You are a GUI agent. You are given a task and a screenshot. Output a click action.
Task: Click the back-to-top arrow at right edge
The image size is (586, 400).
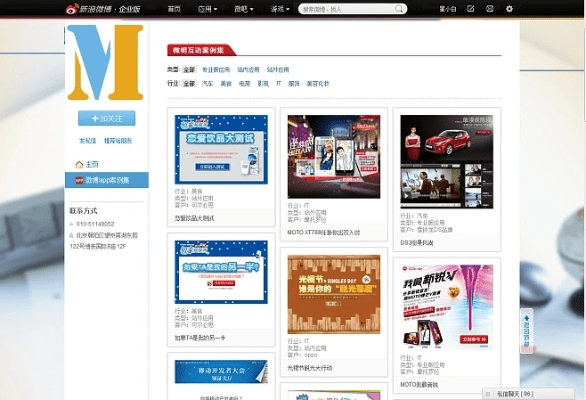click(527, 331)
